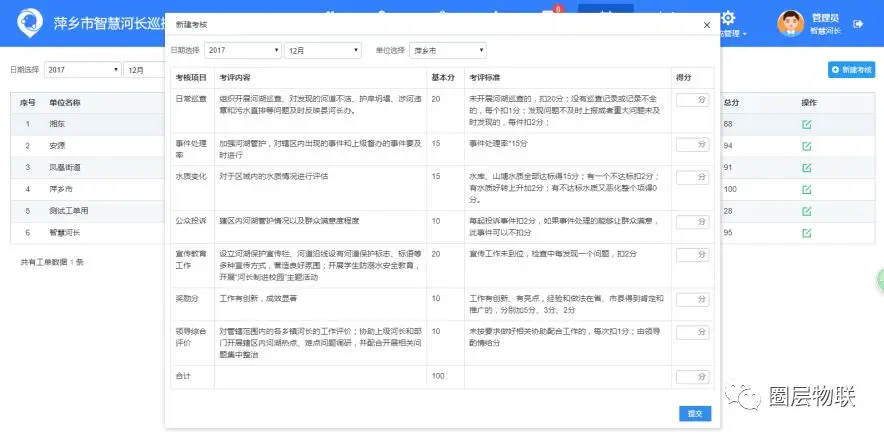The height and width of the screenshot is (436, 884).
Task: Click the 管理员 user name
Action: (825, 18)
